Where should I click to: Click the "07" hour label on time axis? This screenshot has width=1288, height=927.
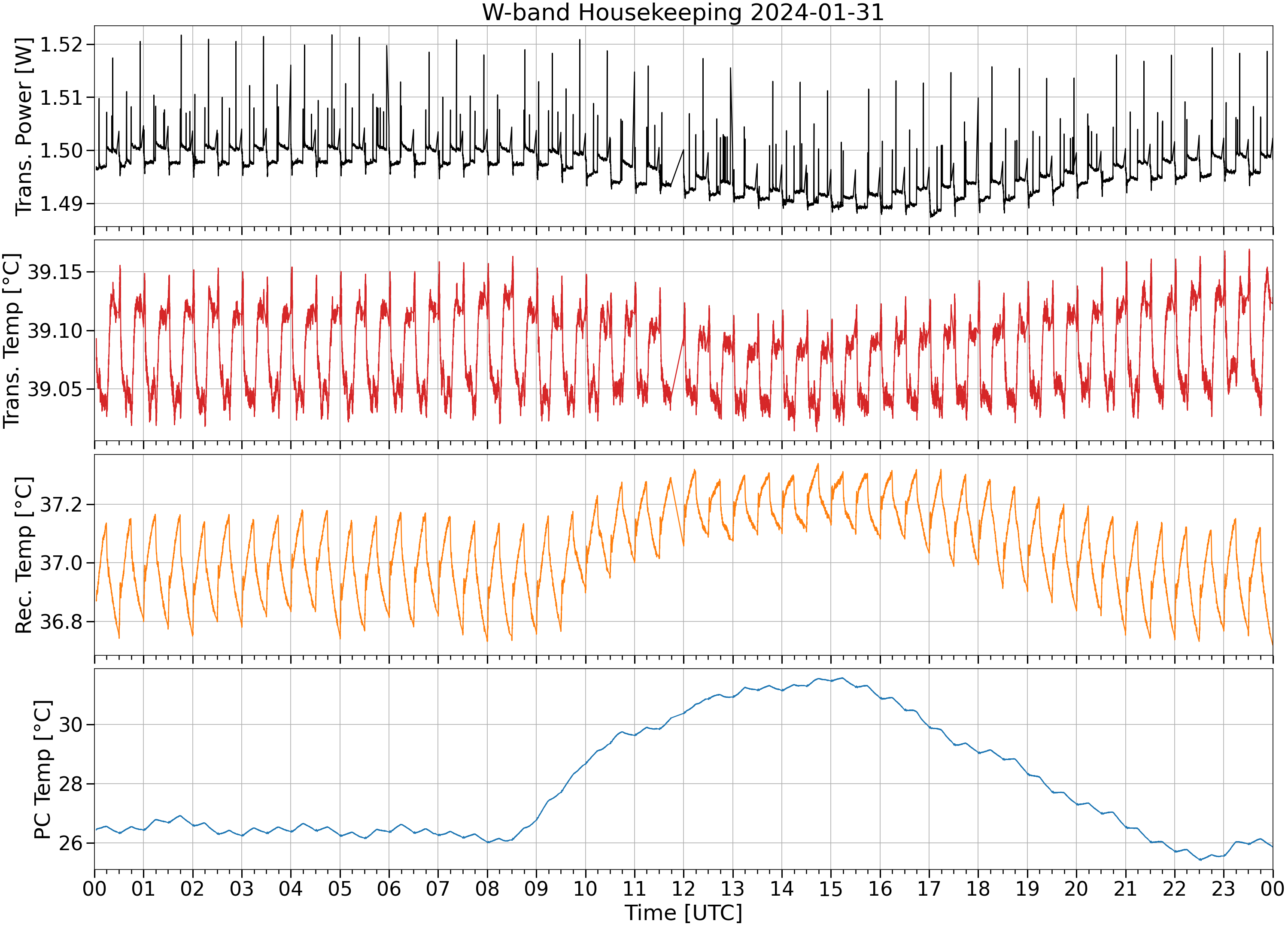438,888
